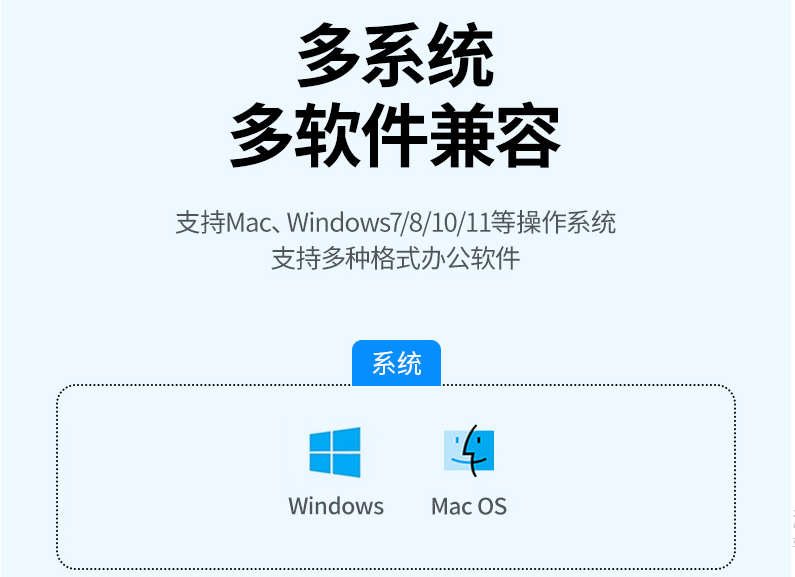Click the 兼容 characters in the headline
The height and width of the screenshot is (577, 795).
[495, 135]
